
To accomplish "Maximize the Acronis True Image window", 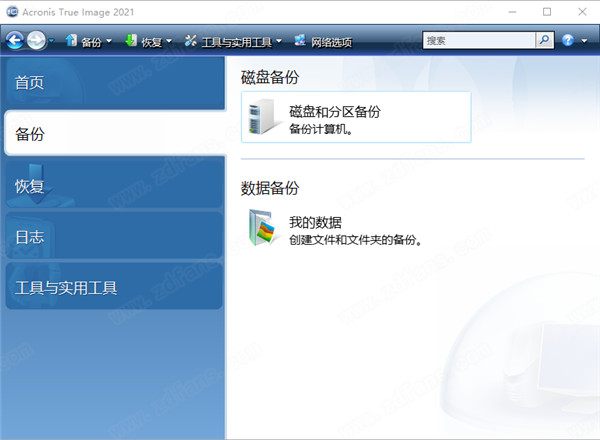I will point(547,12).
